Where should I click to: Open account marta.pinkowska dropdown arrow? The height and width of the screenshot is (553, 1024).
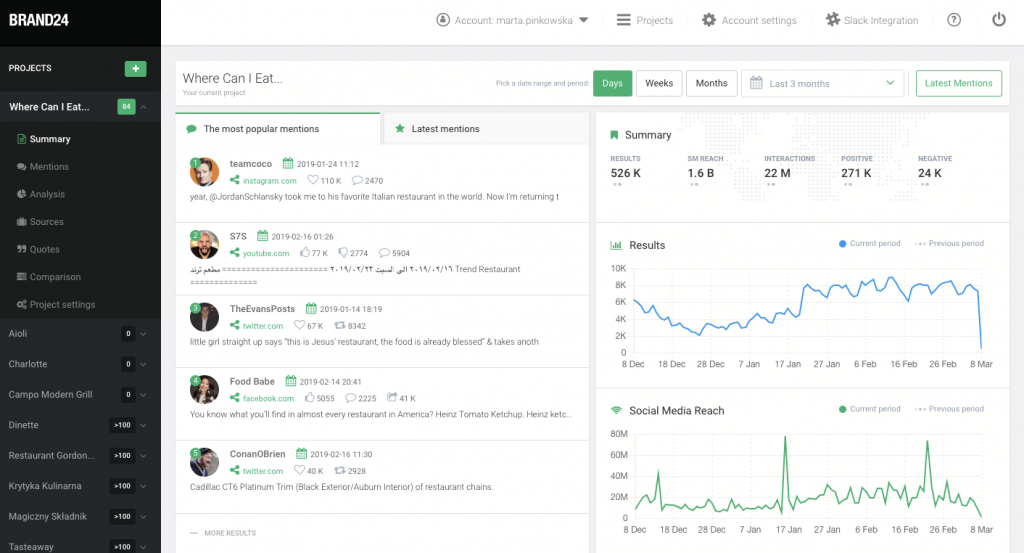pos(584,20)
